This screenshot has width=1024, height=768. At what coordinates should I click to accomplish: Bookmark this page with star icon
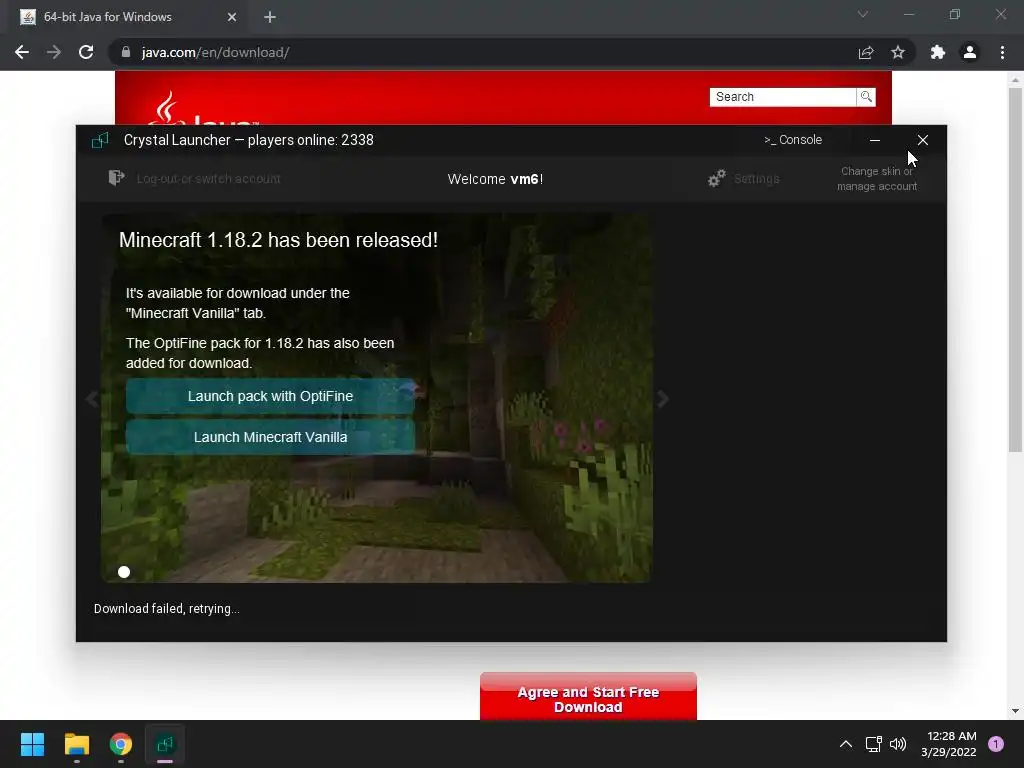pos(898,52)
